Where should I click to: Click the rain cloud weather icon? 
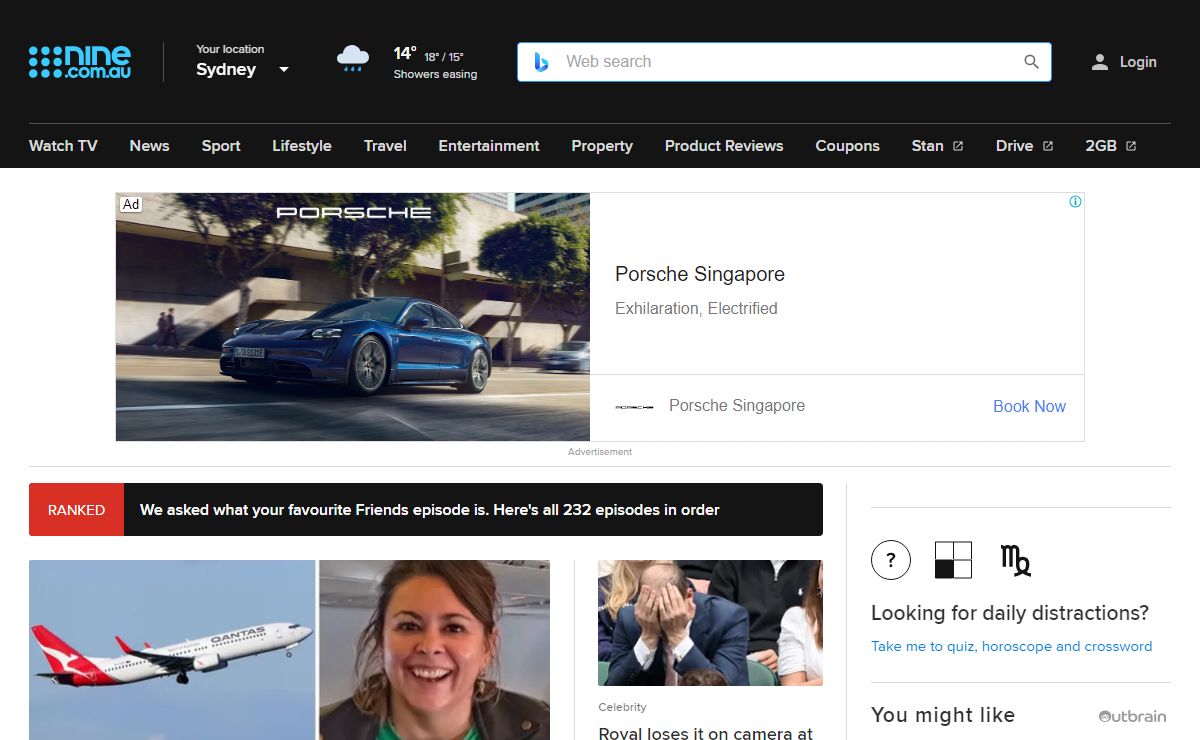tap(352, 59)
